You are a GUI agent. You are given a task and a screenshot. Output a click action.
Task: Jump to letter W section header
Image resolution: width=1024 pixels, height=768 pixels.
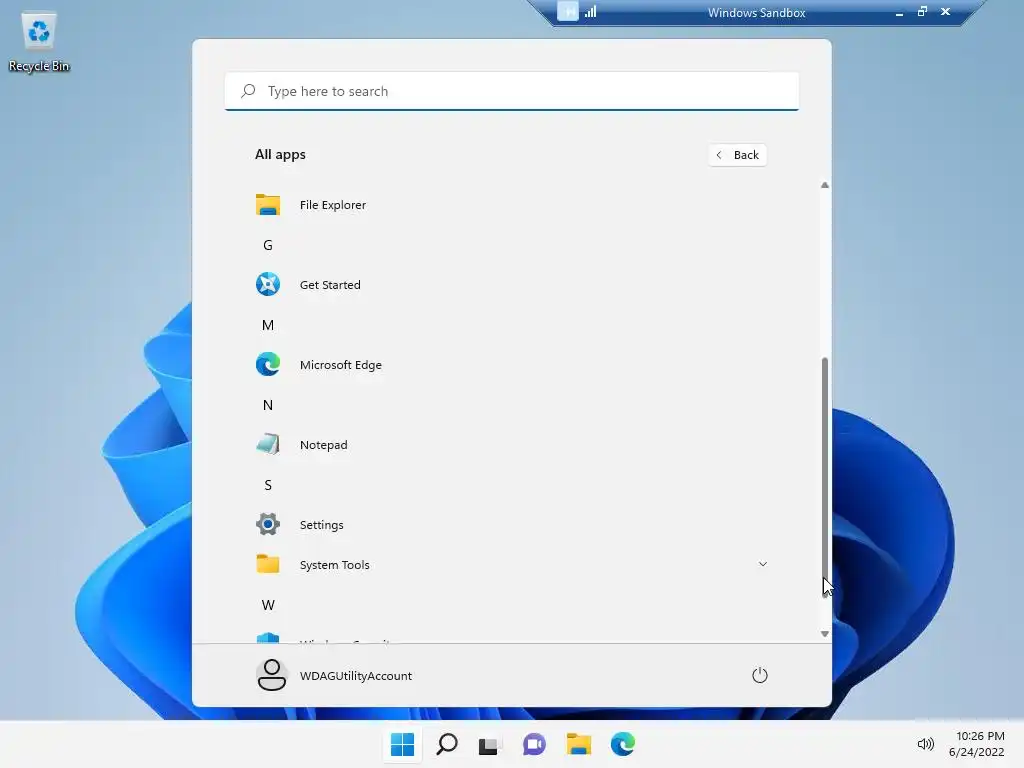point(268,605)
